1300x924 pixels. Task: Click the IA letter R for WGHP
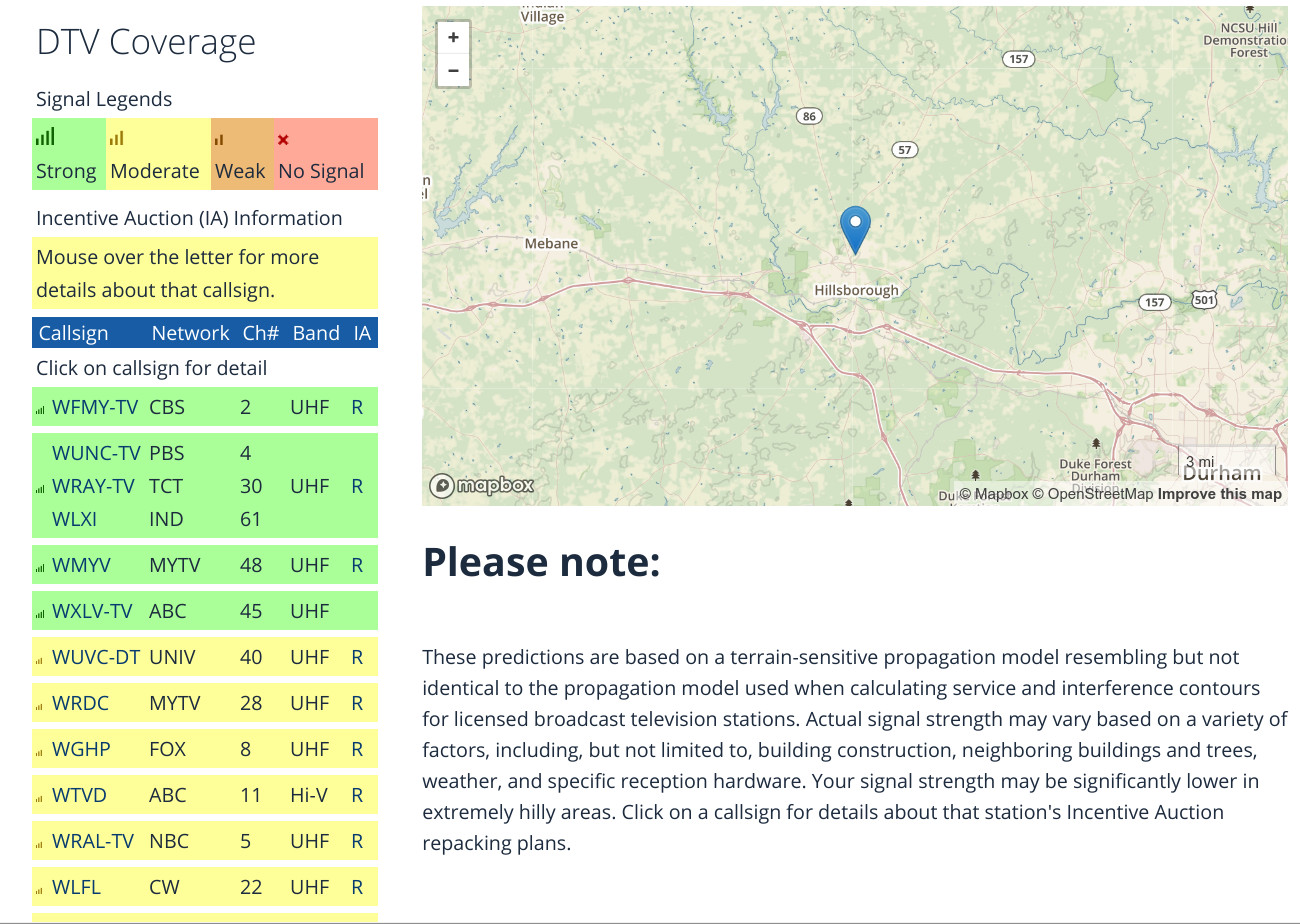pos(357,749)
